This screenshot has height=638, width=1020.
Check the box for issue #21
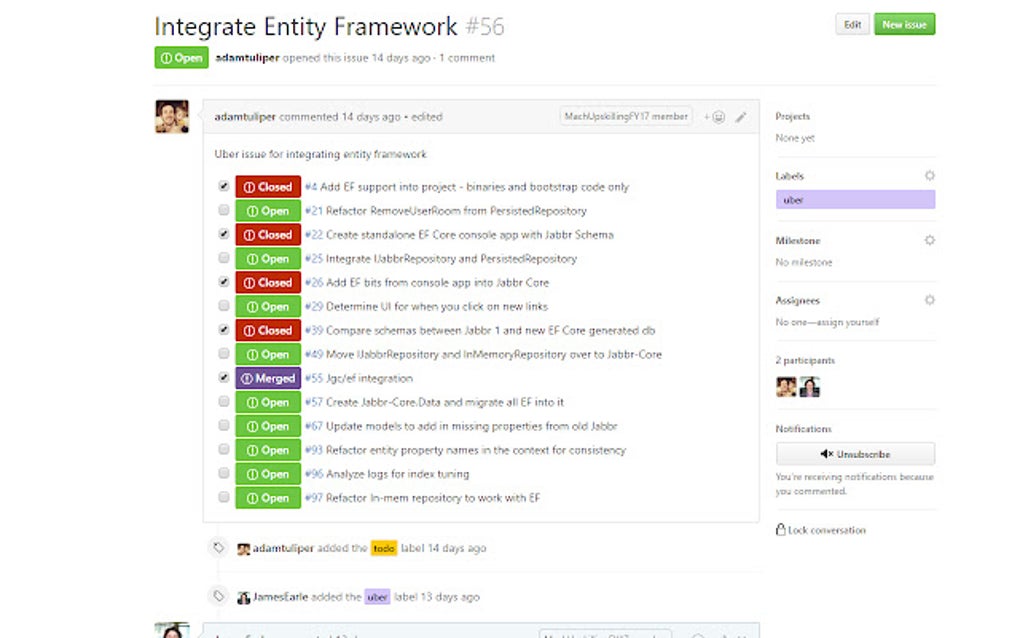click(224, 210)
